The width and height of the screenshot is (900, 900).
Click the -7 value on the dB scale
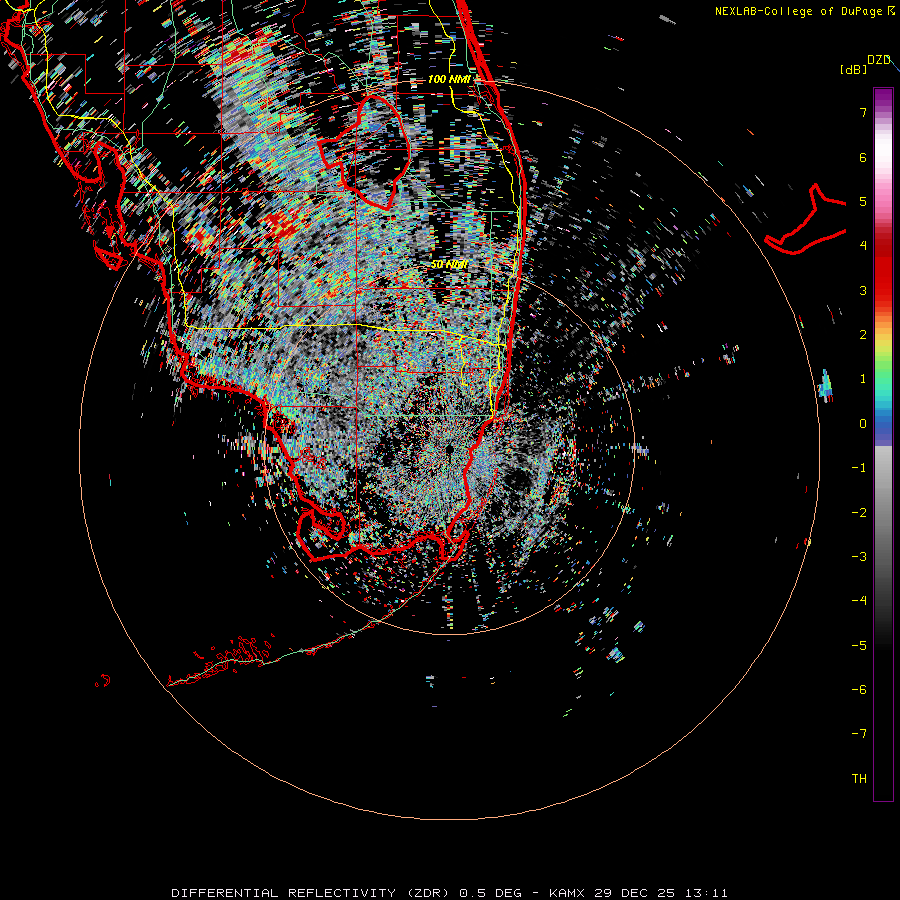pos(859,734)
